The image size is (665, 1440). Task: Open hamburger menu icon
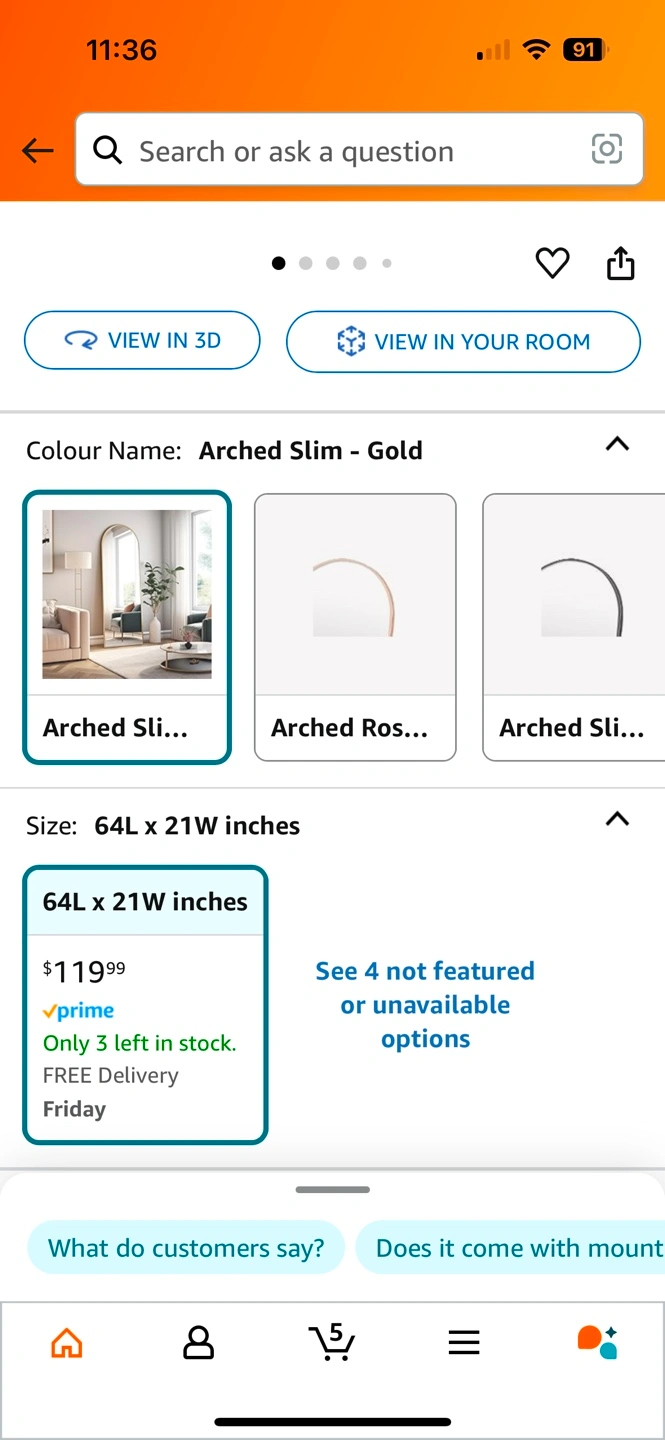click(464, 1343)
